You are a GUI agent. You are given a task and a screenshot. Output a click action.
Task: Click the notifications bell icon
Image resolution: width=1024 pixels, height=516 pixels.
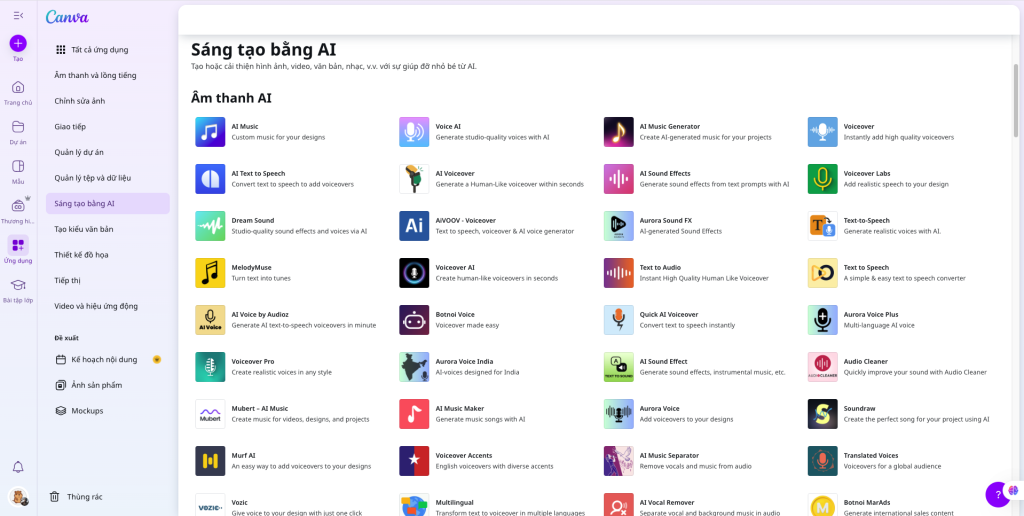coord(18,467)
